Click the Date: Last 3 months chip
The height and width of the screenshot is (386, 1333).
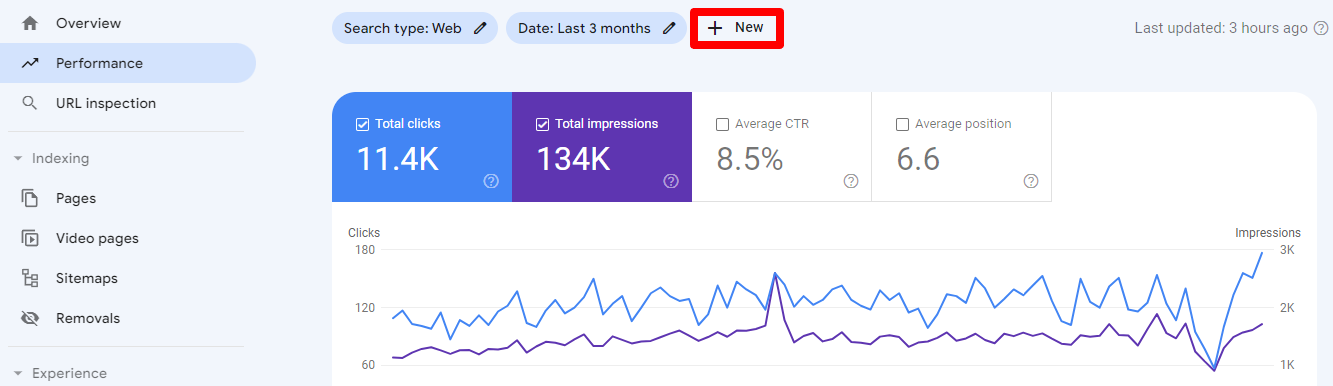(596, 28)
